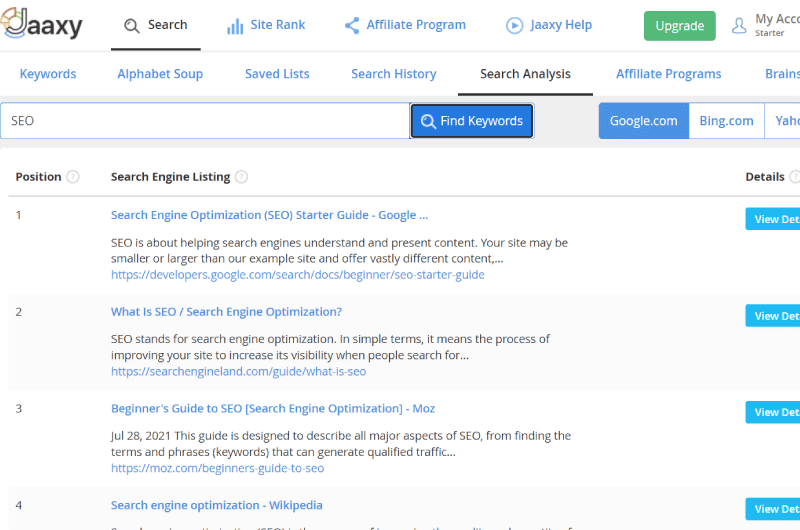Select the Search Analysis tab
The image size is (800, 530).
coord(525,74)
